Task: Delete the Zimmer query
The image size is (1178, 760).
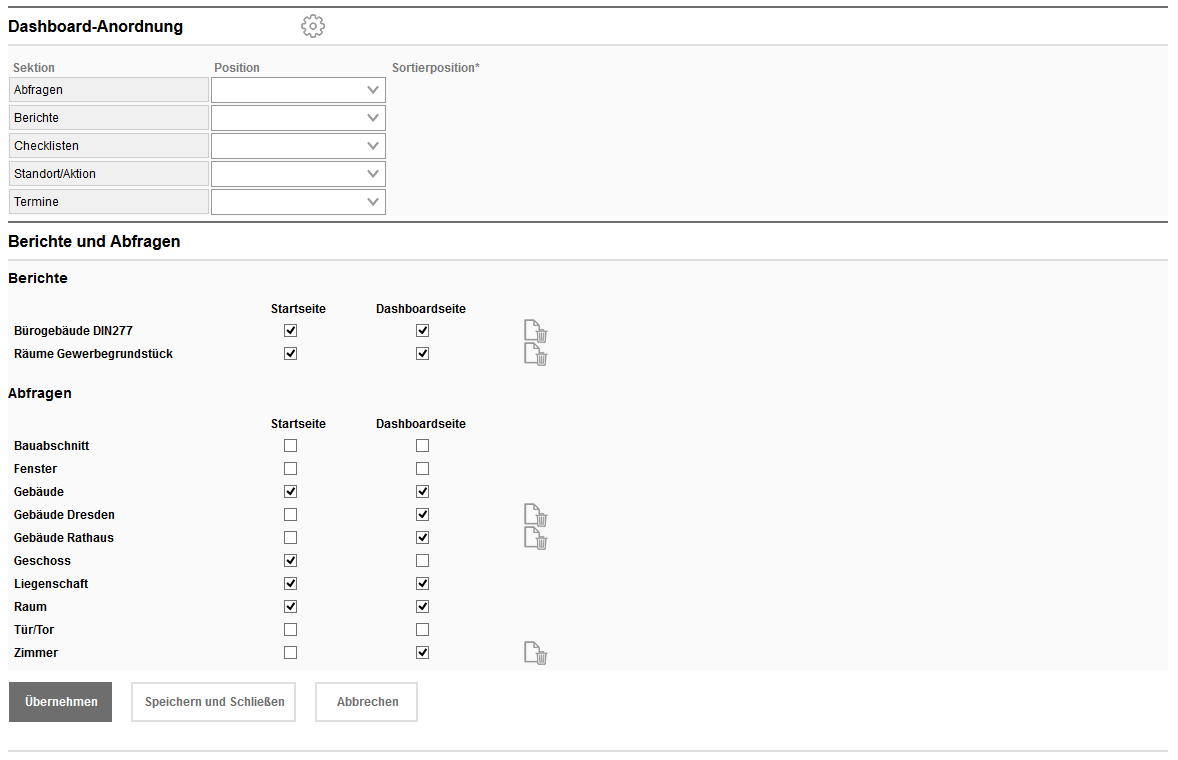Action: (536, 653)
